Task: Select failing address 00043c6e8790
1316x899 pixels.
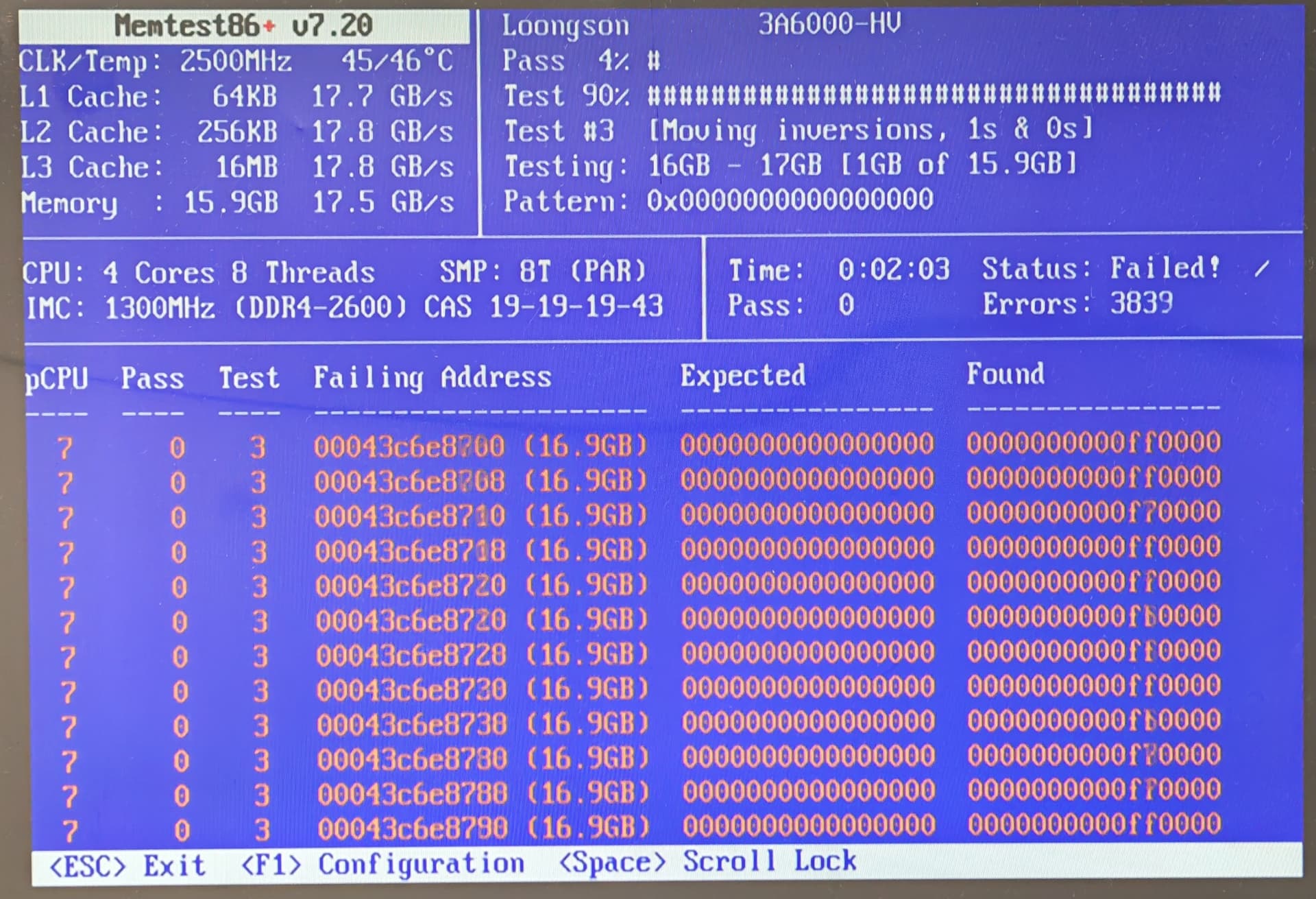Action: (413, 830)
